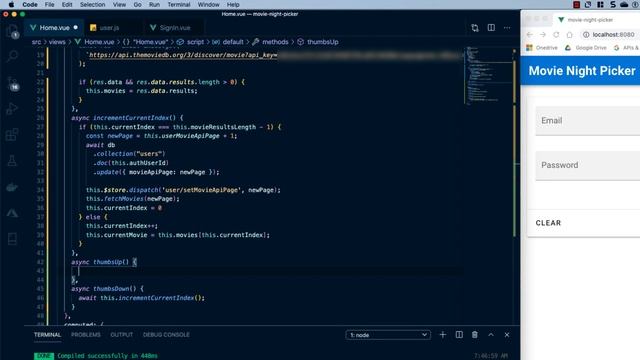The image size is (640, 360).
Task: Click the Password field in the browser
Action: [x=588, y=165]
